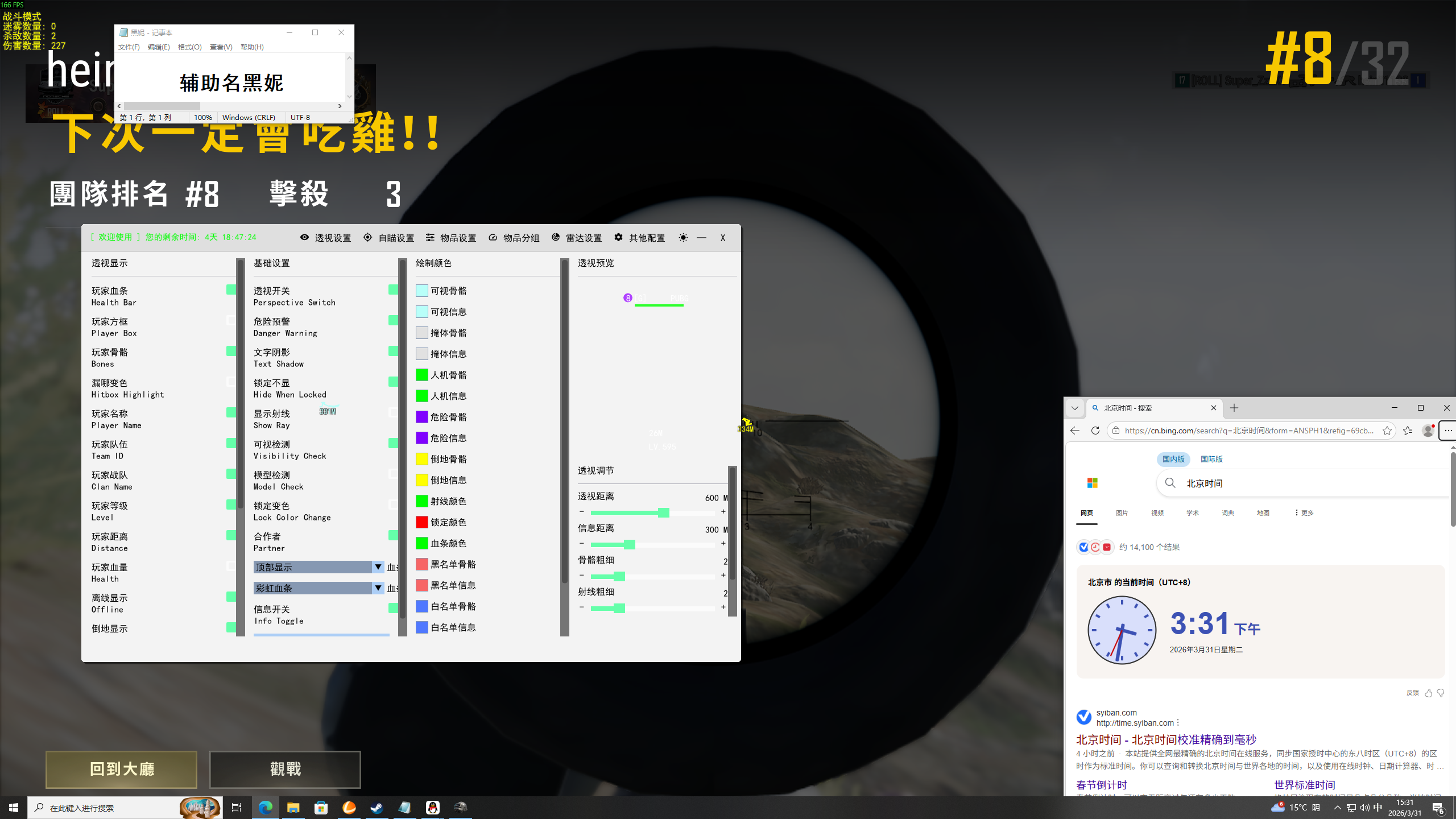The image size is (1456, 819).
Task: Click the red 锁定颜色 color swatch
Action: [x=421, y=522]
